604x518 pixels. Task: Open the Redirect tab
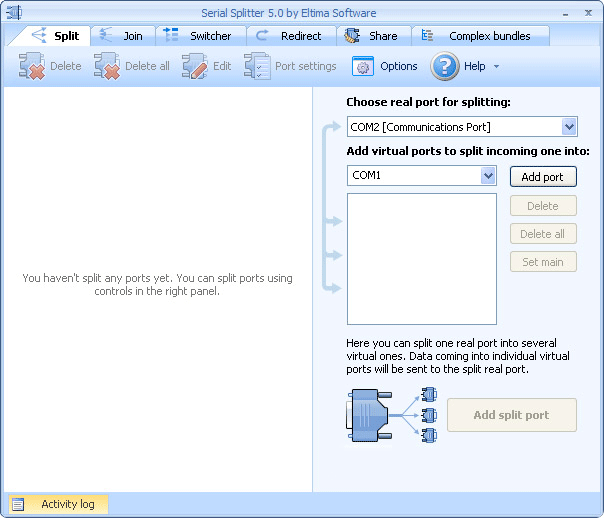(x=290, y=36)
